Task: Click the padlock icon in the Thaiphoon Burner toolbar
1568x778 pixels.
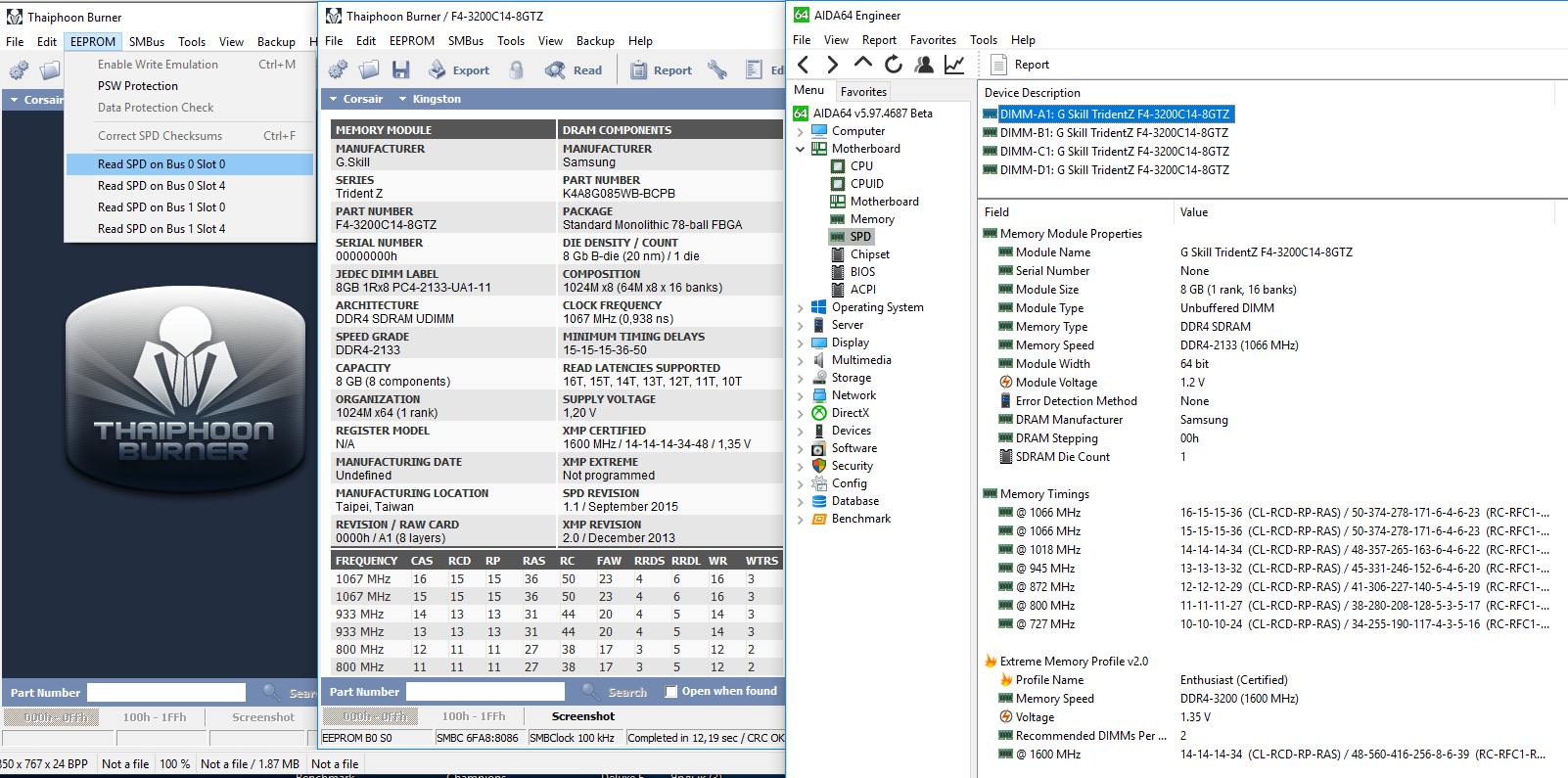Action: pos(517,69)
